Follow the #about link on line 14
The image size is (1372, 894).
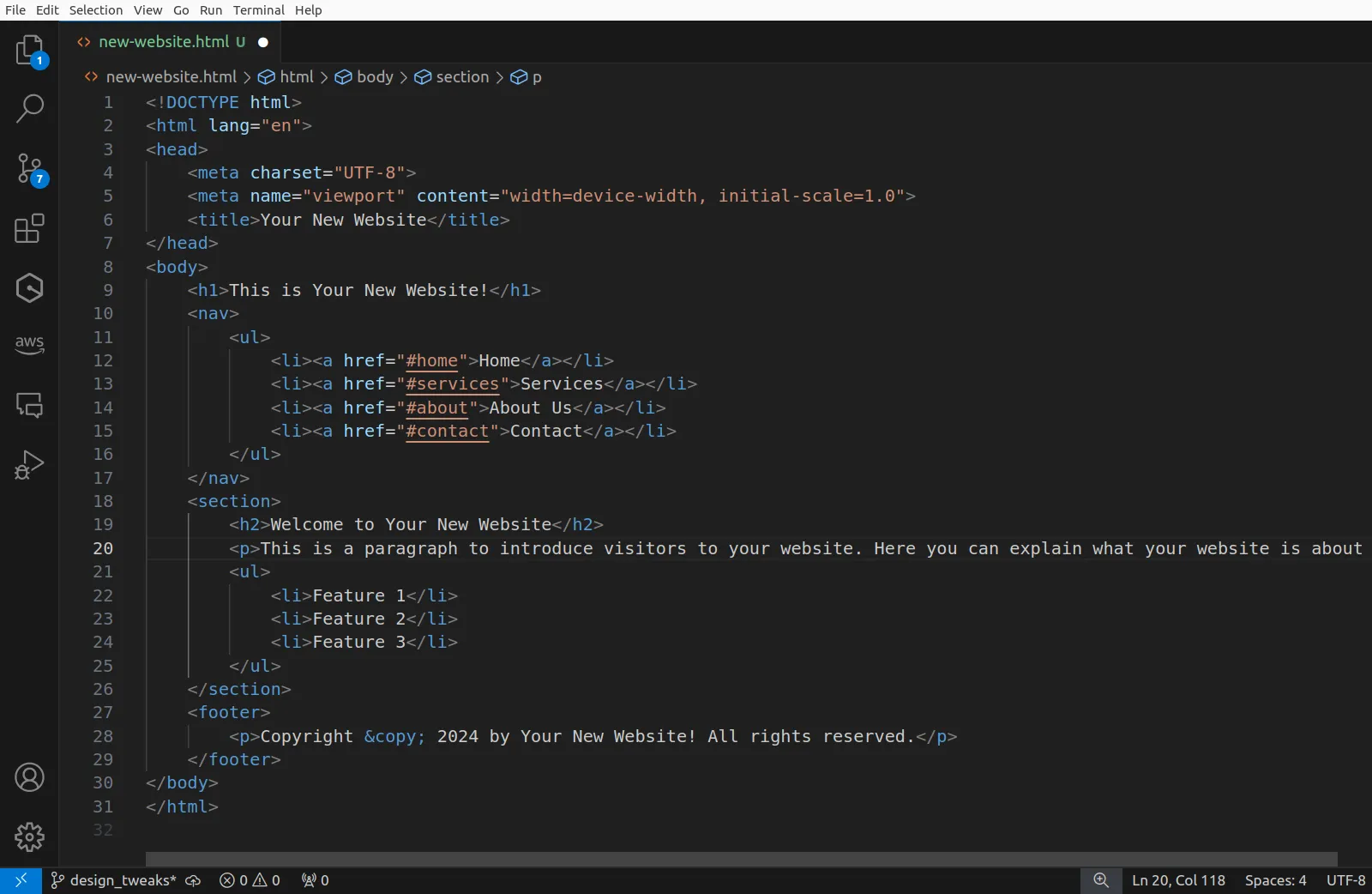pyautogui.click(x=437, y=408)
